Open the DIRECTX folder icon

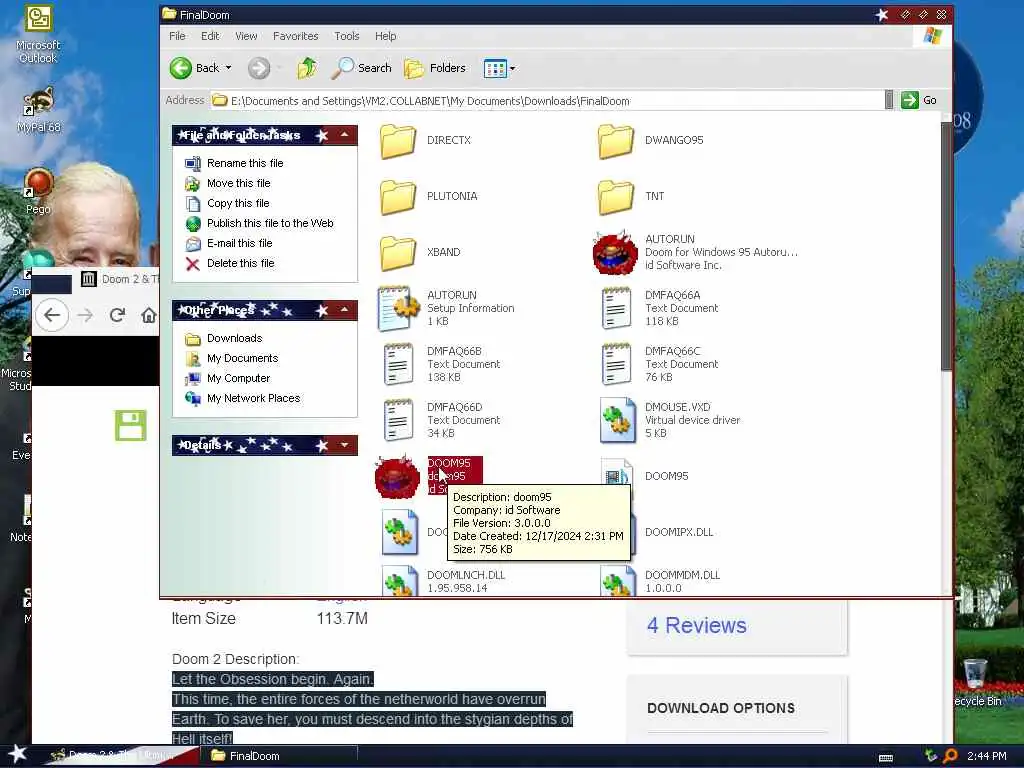pyautogui.click(x=398, y=141)
